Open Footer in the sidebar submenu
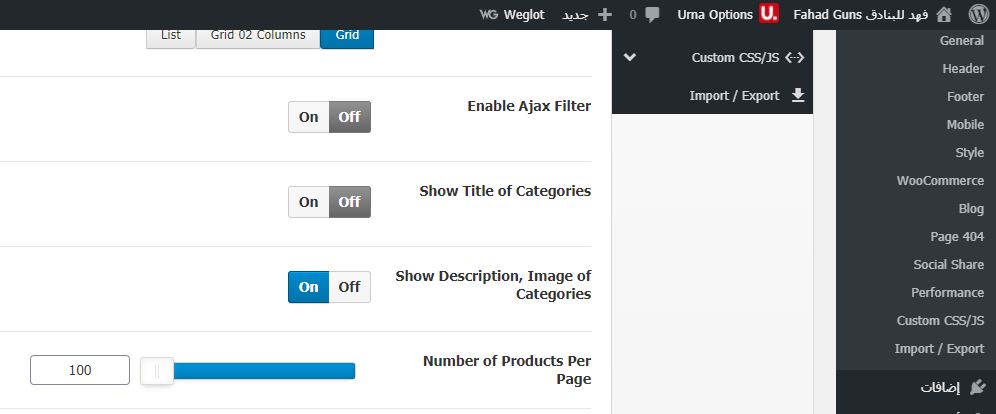 [966, 97]
